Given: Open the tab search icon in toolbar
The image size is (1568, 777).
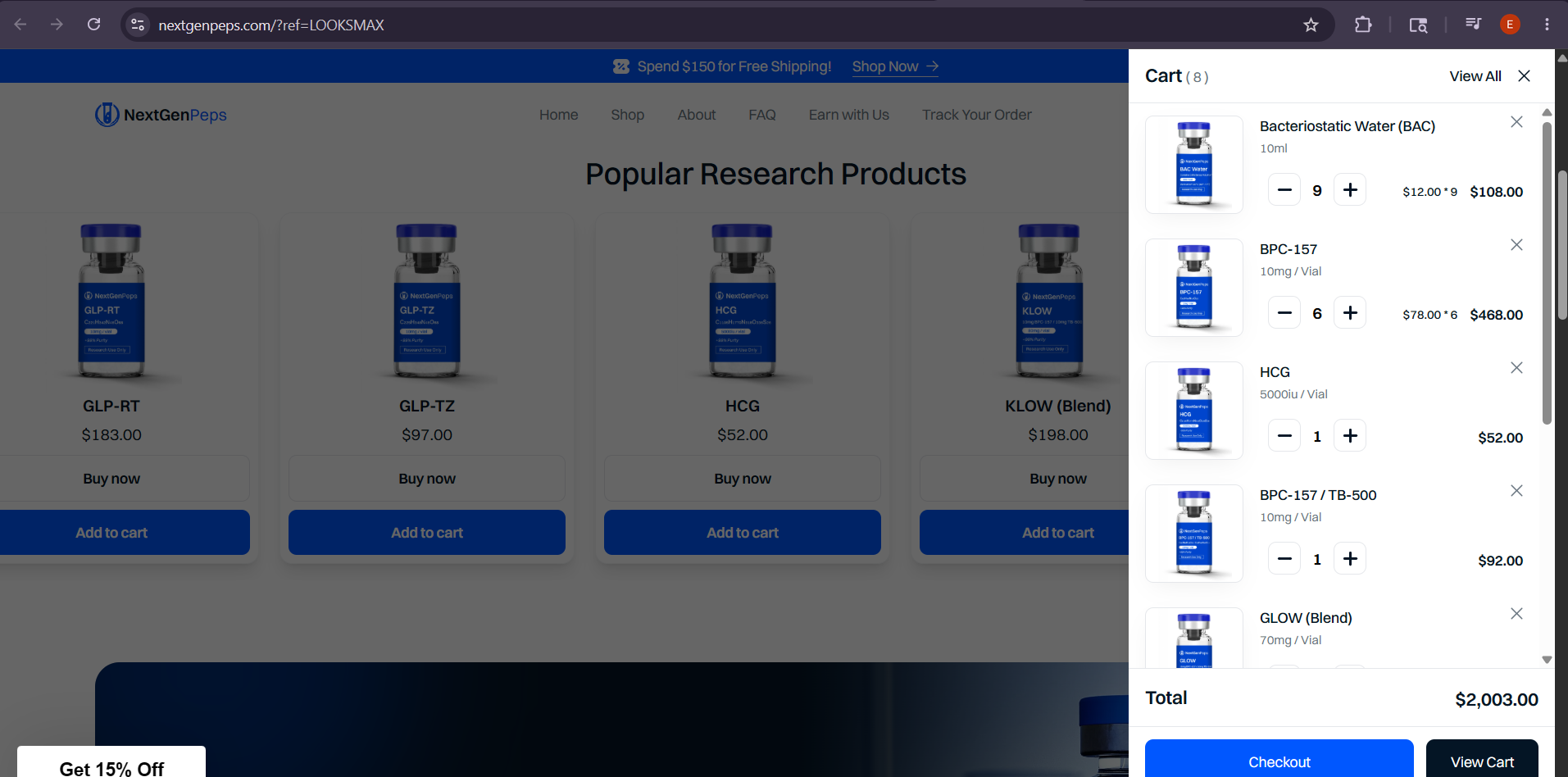Looking at the screenshot, I should [x=1418, y=25].
